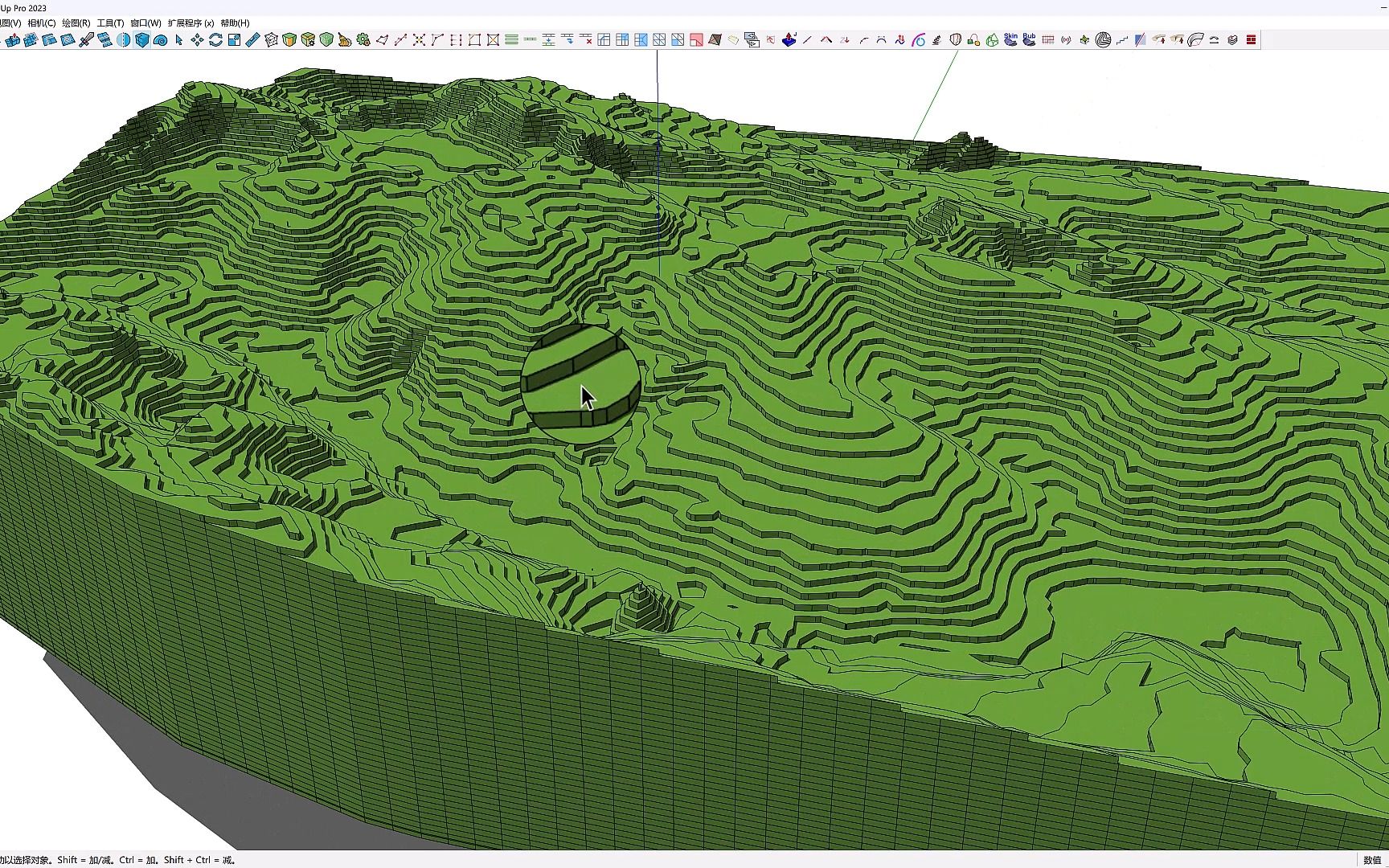The width and height of the screenshot is (1389, 868).
Task: Click the red grid mesh icon
Action: [1047, 39]
